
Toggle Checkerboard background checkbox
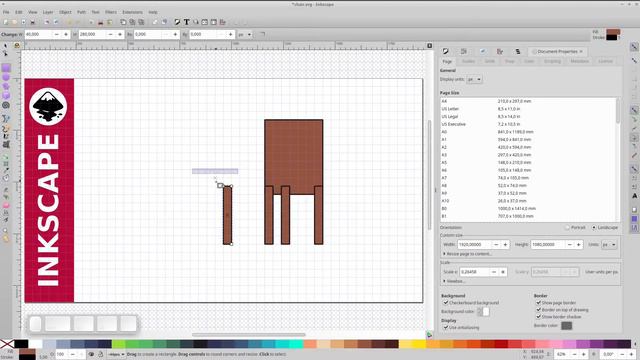click(446, 303)
